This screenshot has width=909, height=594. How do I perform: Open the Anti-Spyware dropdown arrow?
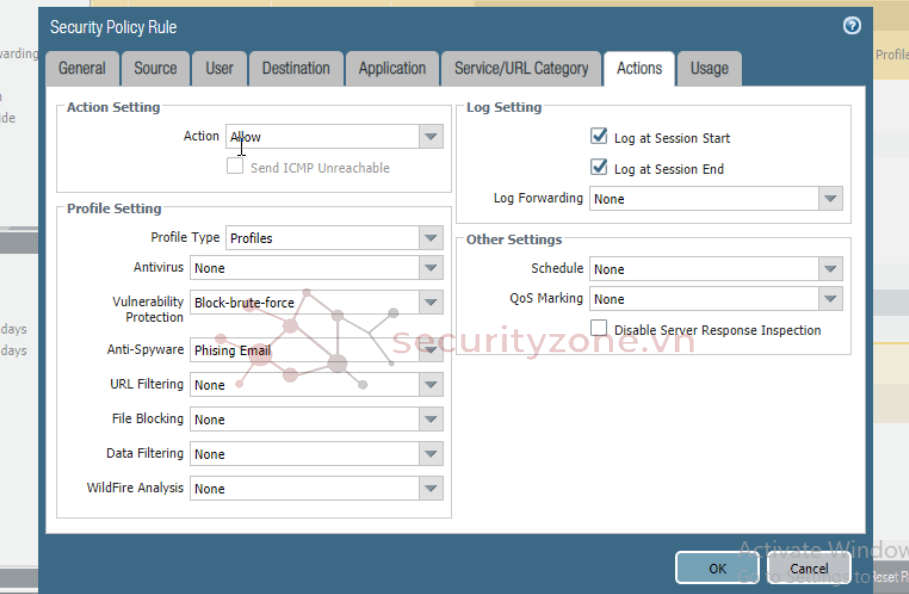[431, 350]
